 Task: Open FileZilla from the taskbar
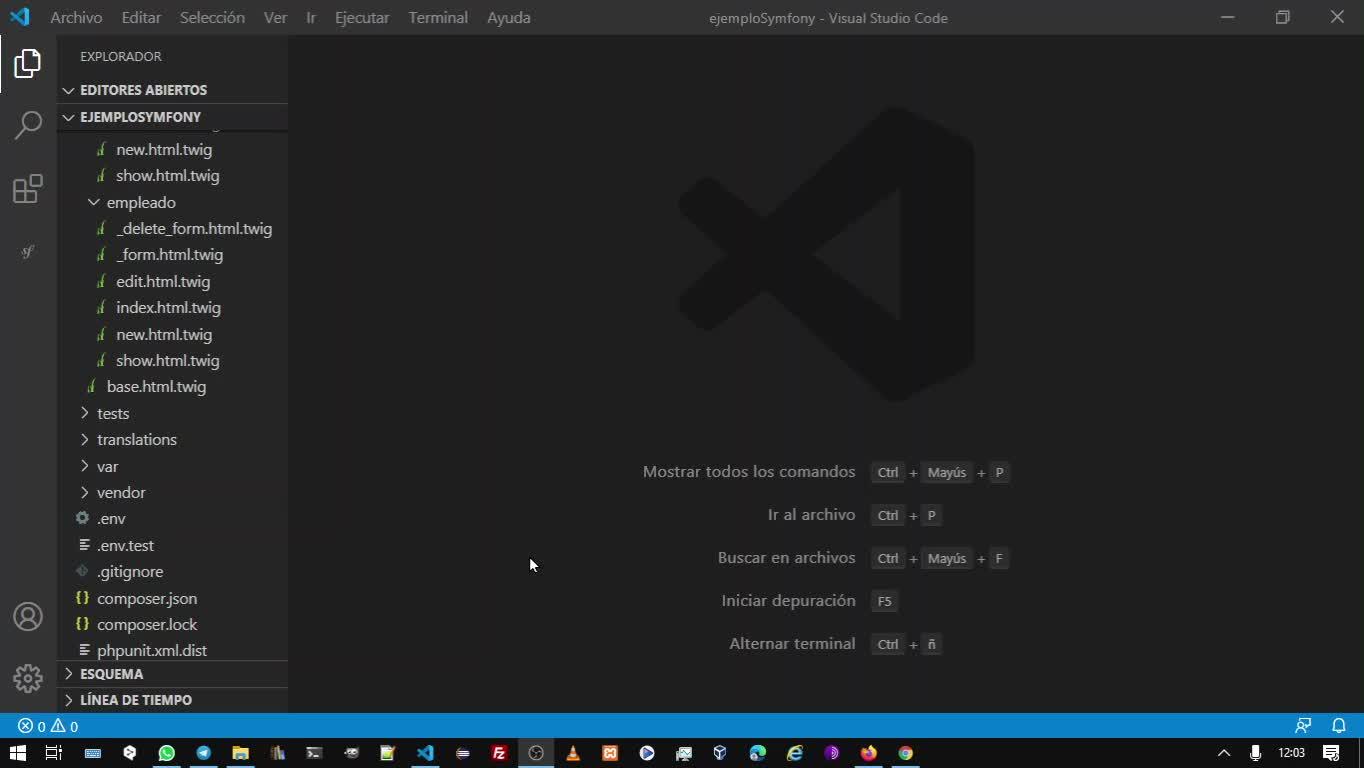tap(499, 753)
